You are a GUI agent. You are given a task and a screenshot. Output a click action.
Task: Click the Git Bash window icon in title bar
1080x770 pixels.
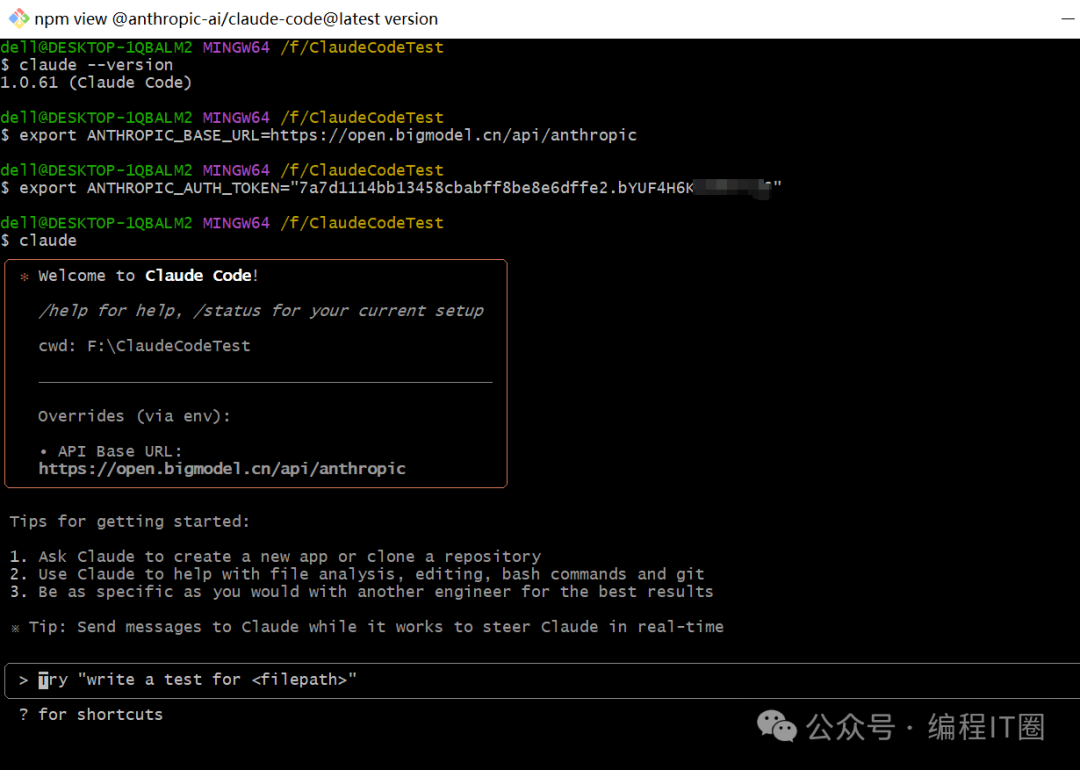[19, 19]
